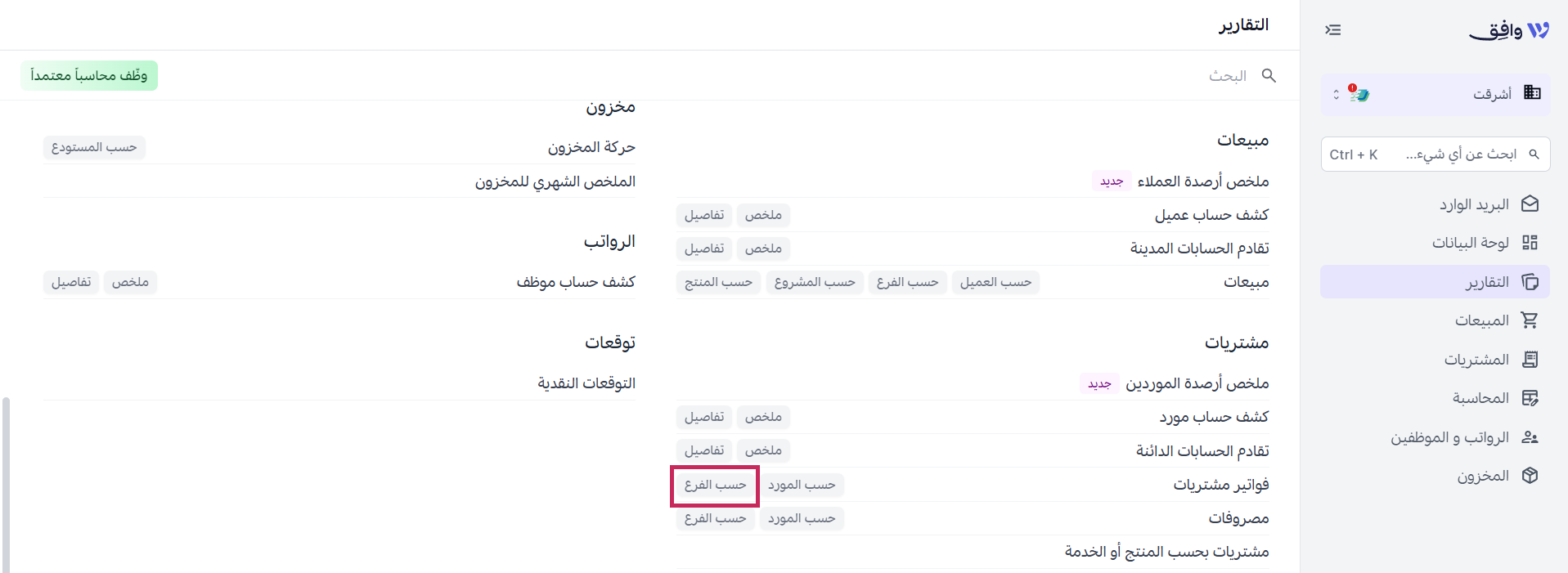This screenshot has height=573, width=1568.
Task: Click the payroll and employees icon
Action: tap(1530, 437)
